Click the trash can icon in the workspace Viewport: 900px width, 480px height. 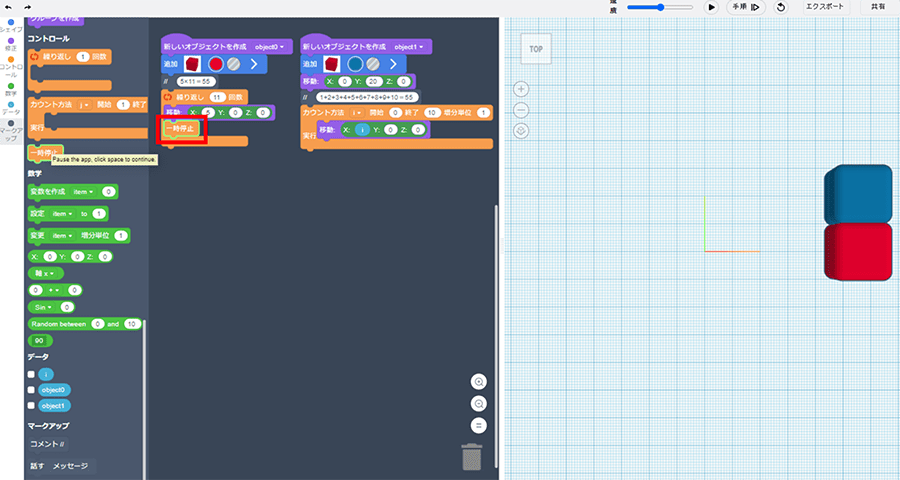472,457
